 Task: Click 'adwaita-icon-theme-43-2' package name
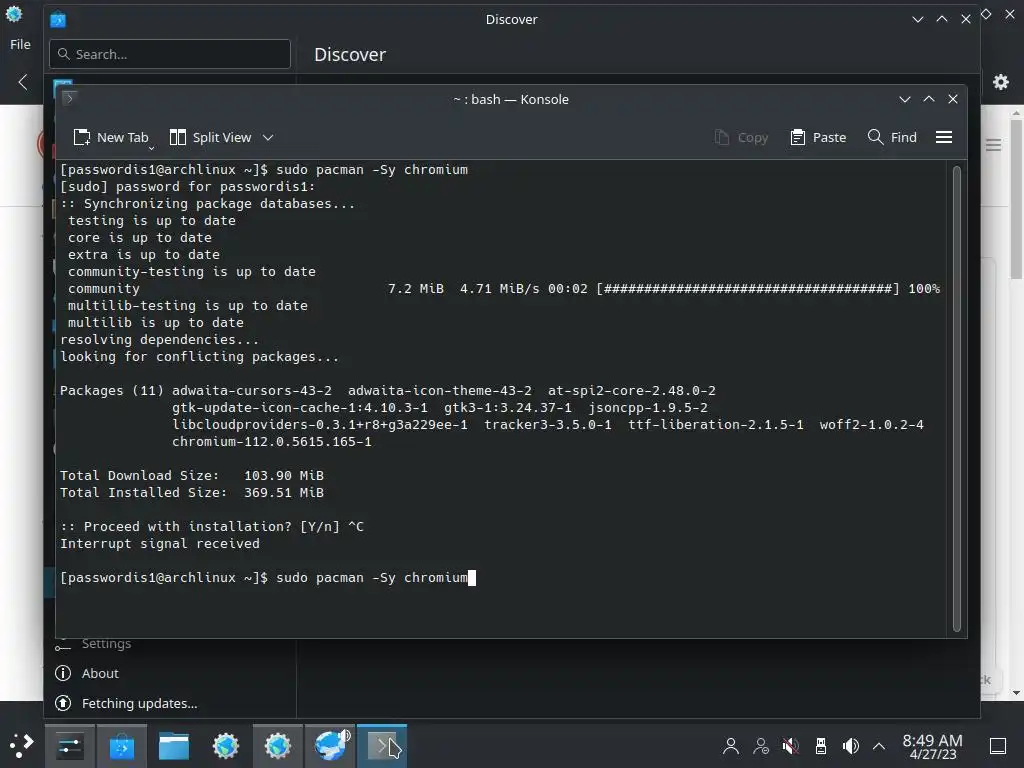(440, 391)
